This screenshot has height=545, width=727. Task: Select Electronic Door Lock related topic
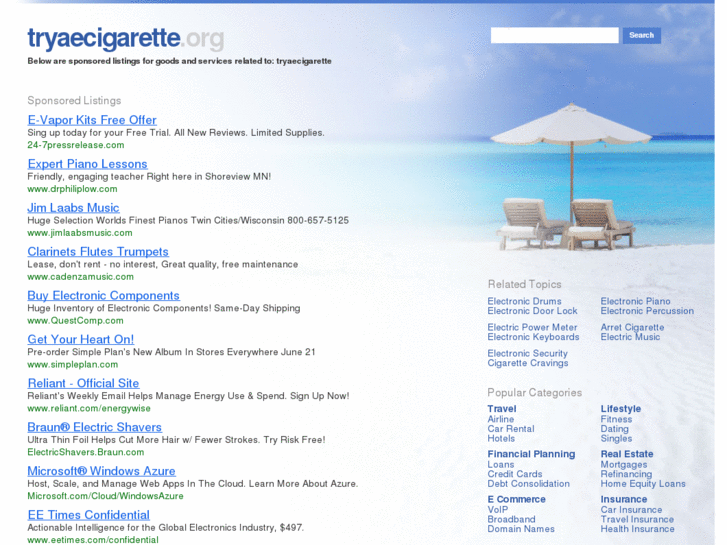click(532, 311)
